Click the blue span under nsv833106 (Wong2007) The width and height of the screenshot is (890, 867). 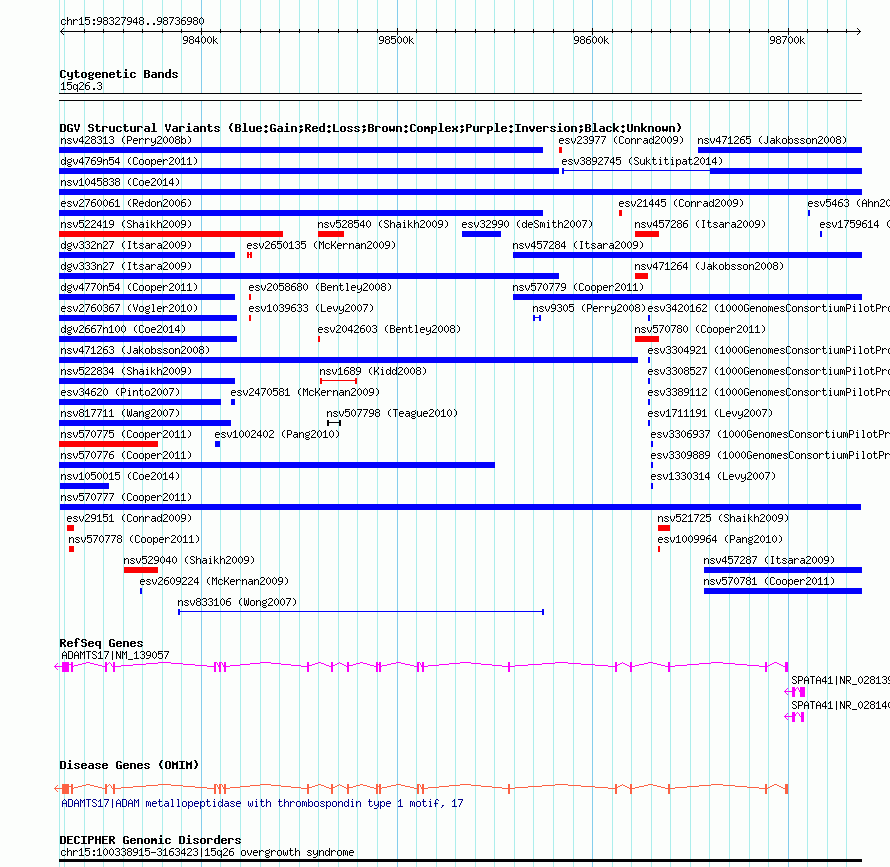coord(361,611)
